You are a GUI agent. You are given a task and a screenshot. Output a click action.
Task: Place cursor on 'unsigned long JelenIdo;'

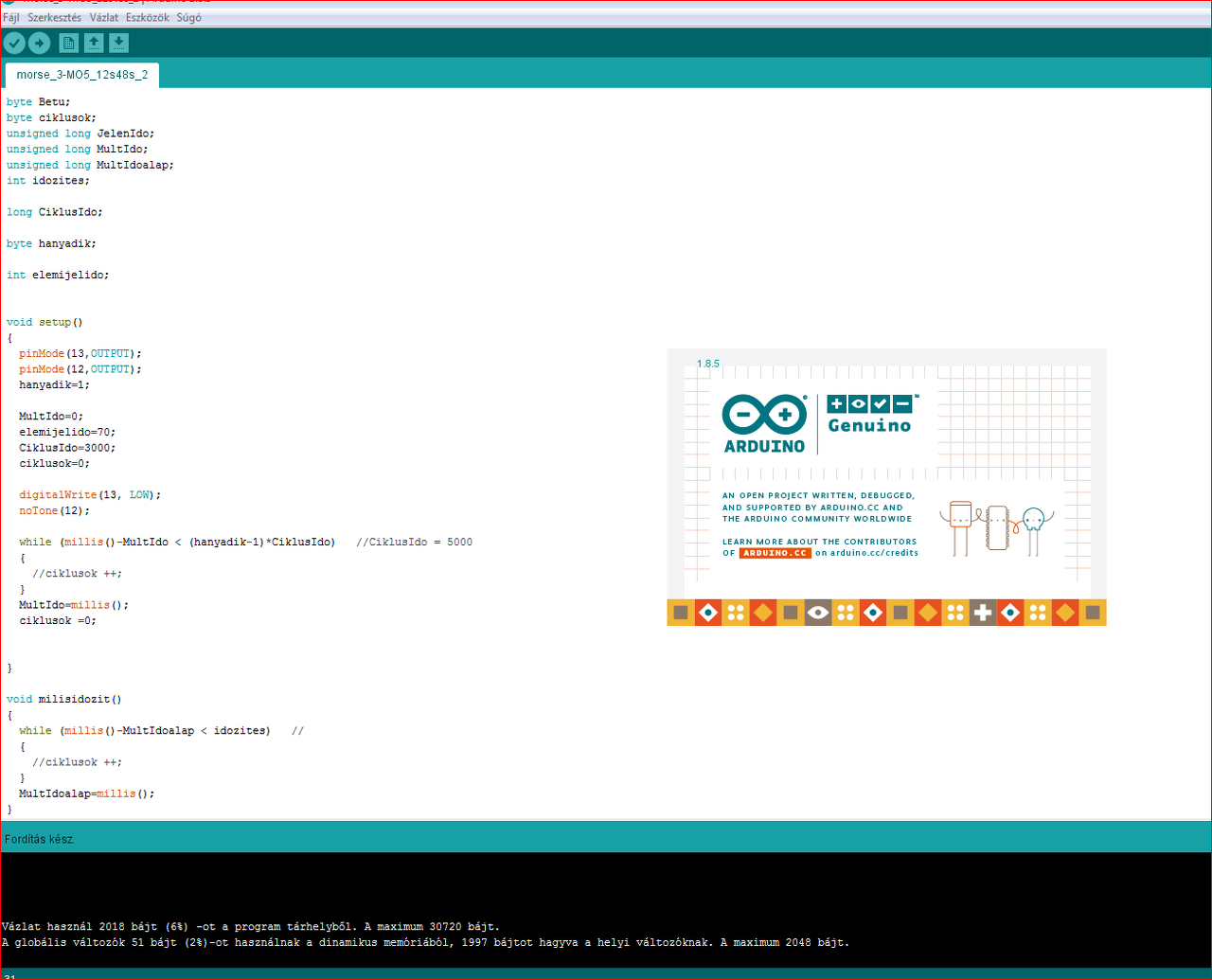(80, 134)
